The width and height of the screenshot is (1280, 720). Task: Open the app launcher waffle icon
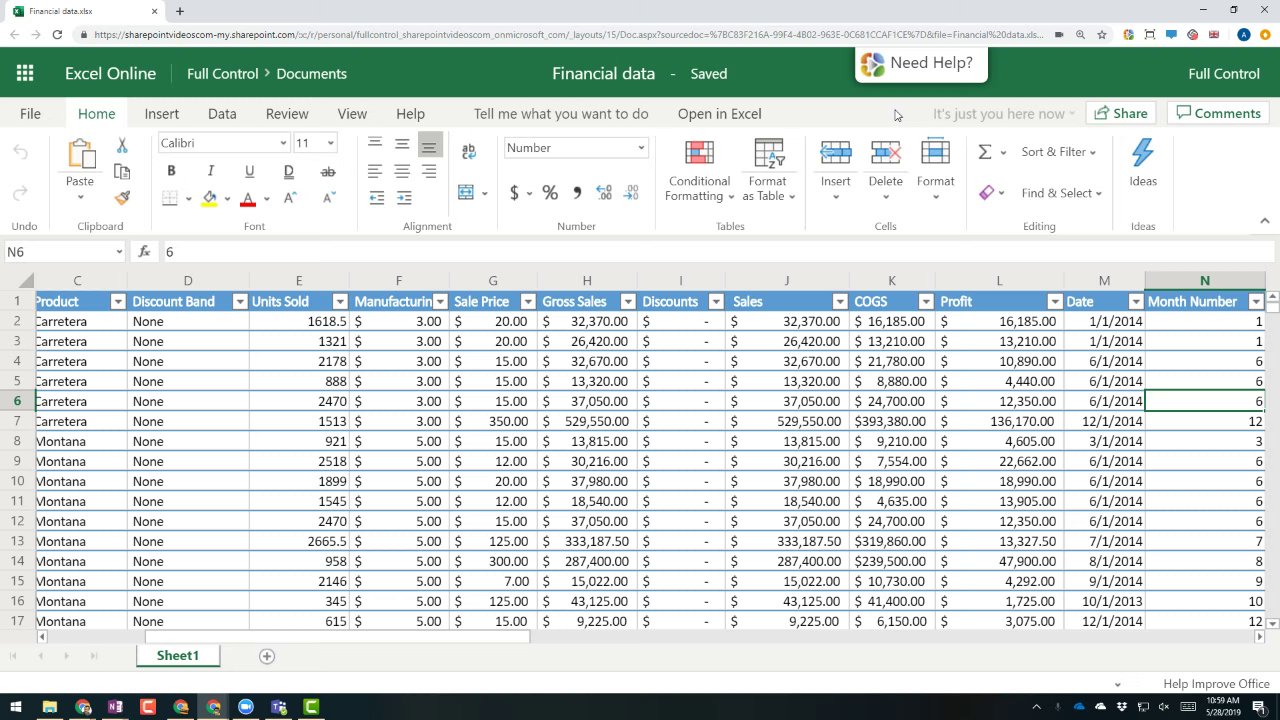pyautogui.click(x=25, y=73)
